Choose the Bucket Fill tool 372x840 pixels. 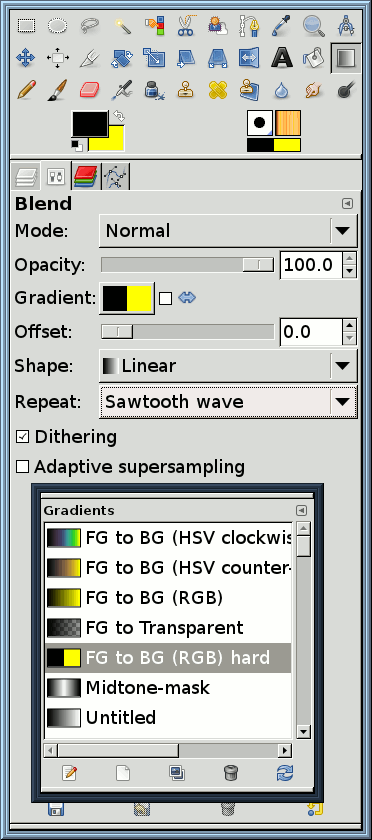point(313,58)
